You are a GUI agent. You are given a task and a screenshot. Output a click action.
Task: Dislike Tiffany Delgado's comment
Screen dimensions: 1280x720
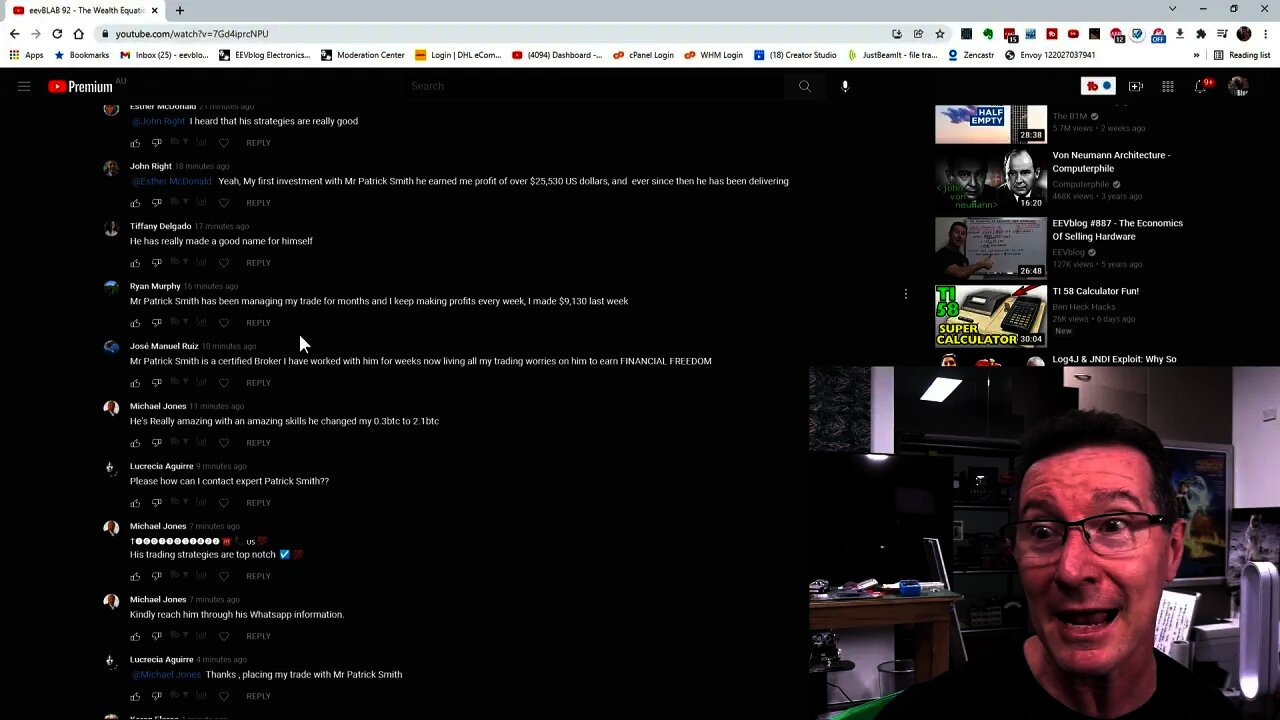(x=157, y=263)
